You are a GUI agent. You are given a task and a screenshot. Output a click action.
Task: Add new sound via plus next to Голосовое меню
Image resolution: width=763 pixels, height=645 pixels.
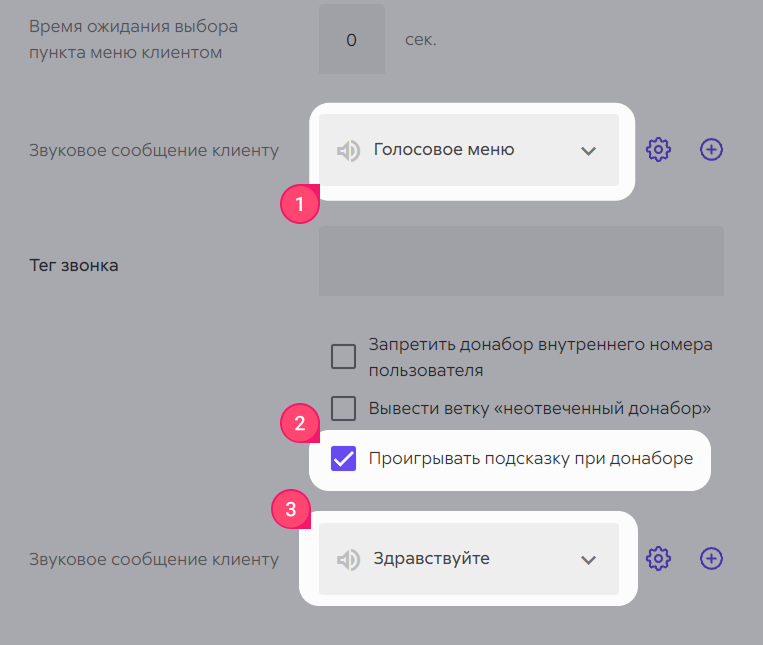pos(711,149)
